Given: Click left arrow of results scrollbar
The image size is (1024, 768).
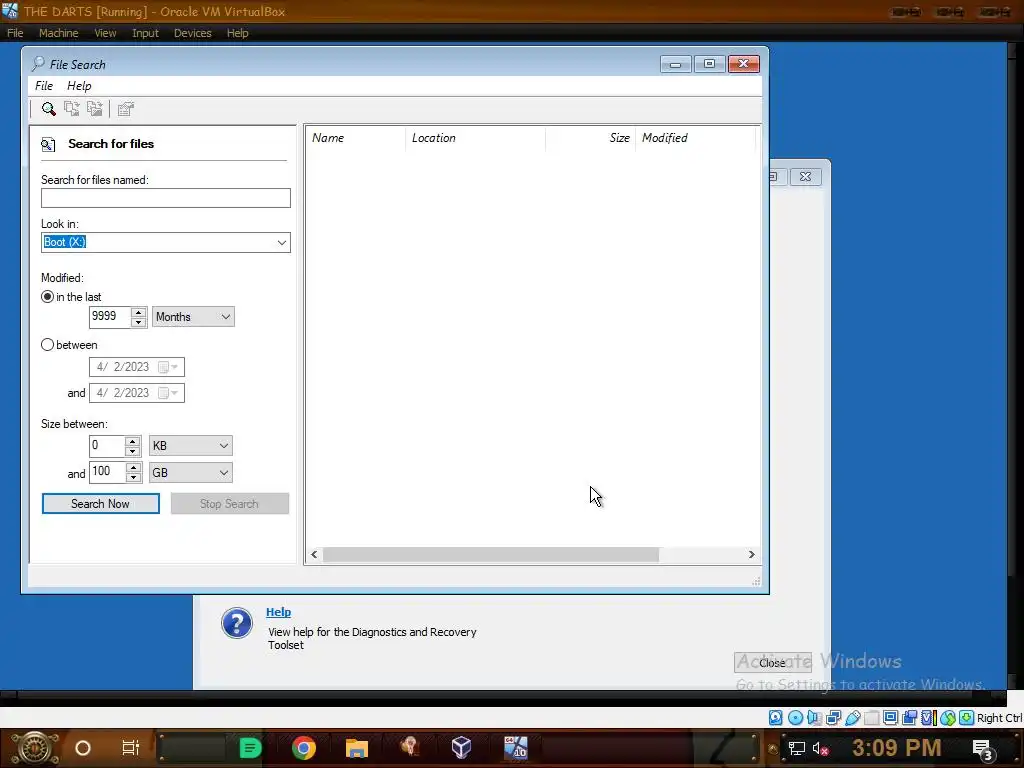Looking at the screenshot, I should click(x=314, y=554).
